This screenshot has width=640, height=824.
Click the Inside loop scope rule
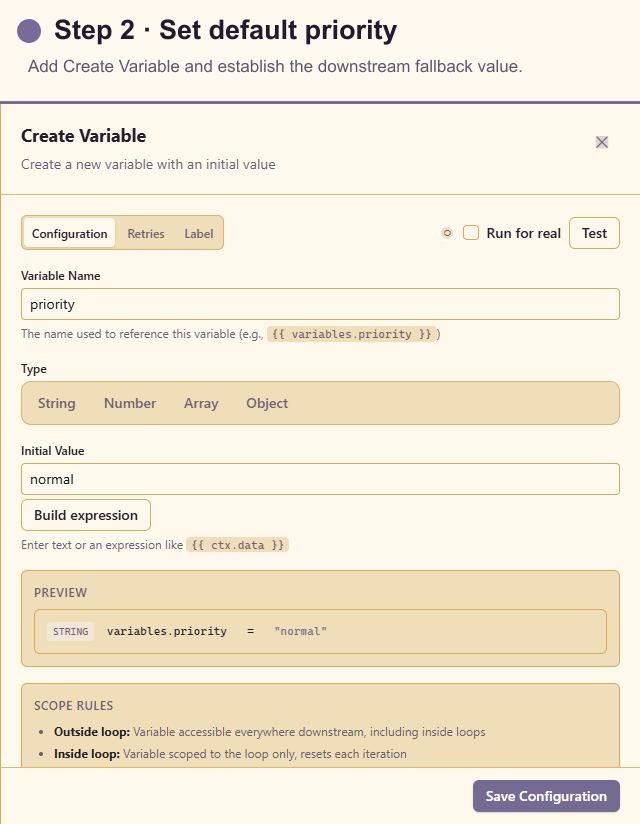(230, 754)
